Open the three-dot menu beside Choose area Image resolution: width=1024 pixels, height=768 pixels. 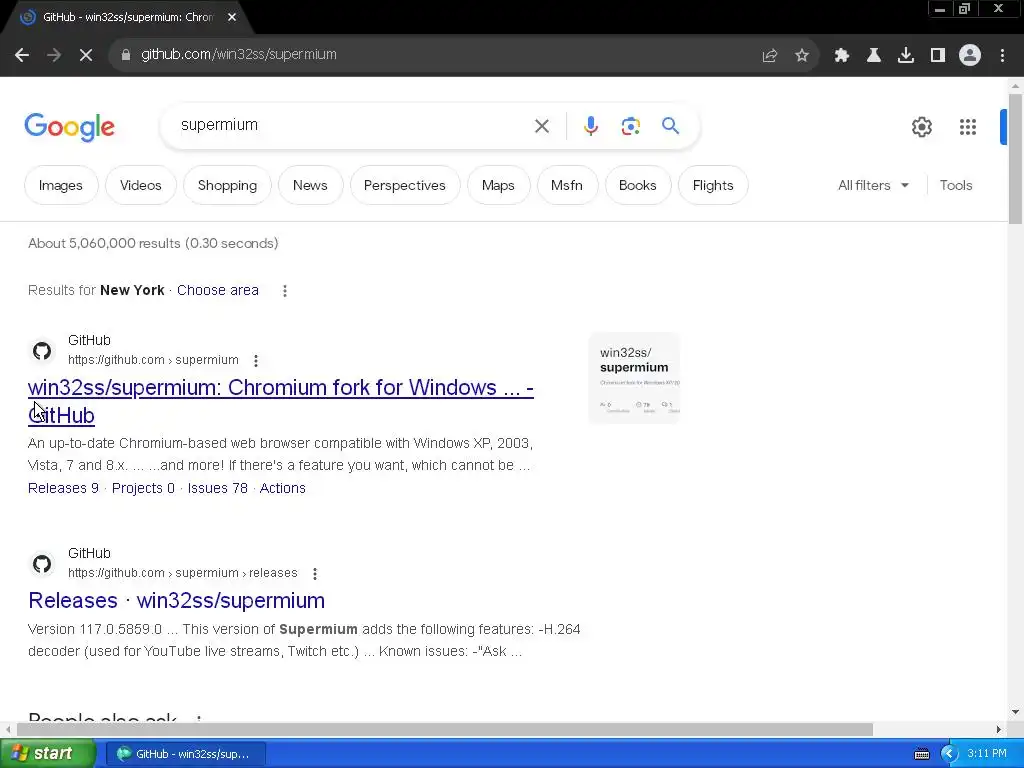click(285, 291)
